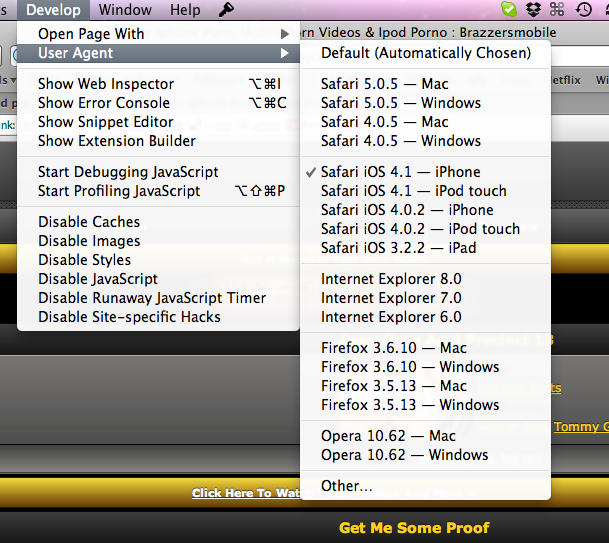Click the 1Password key icon in menu bar

[x=227, y=10]
